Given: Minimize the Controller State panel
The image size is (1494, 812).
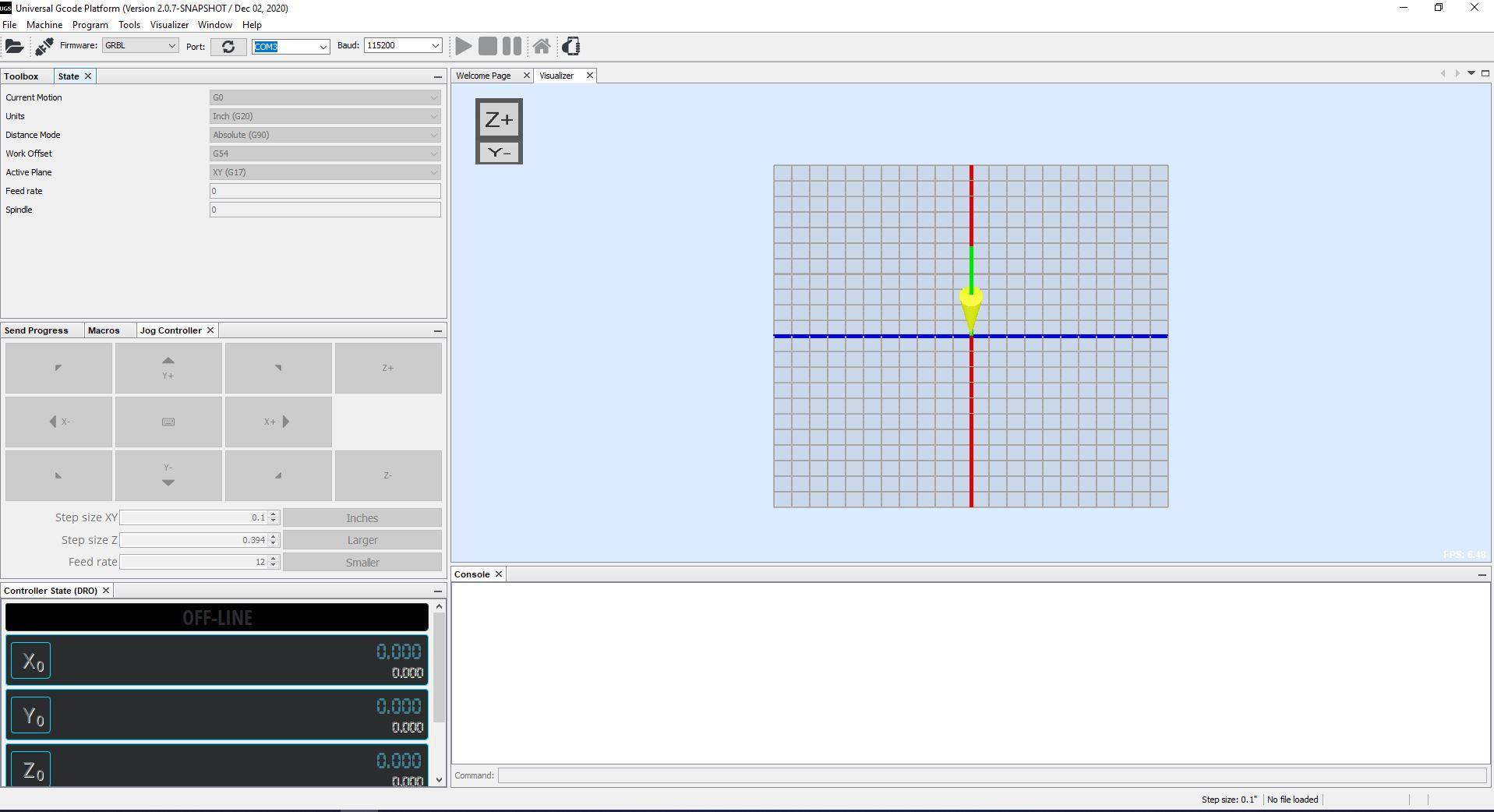Looking at the screenshot, I should (x=437, y=591).
